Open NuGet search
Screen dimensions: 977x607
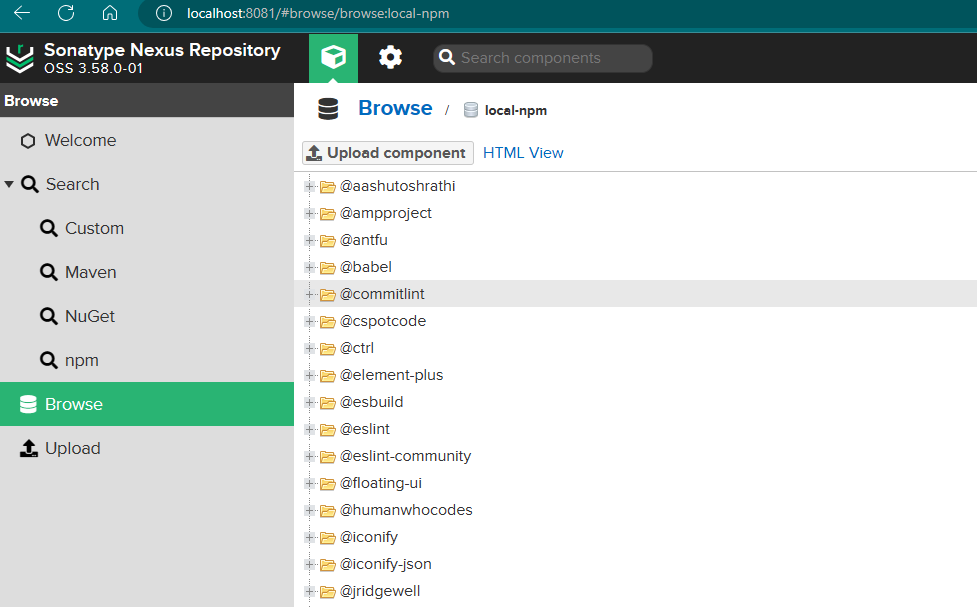click(147, 316)
